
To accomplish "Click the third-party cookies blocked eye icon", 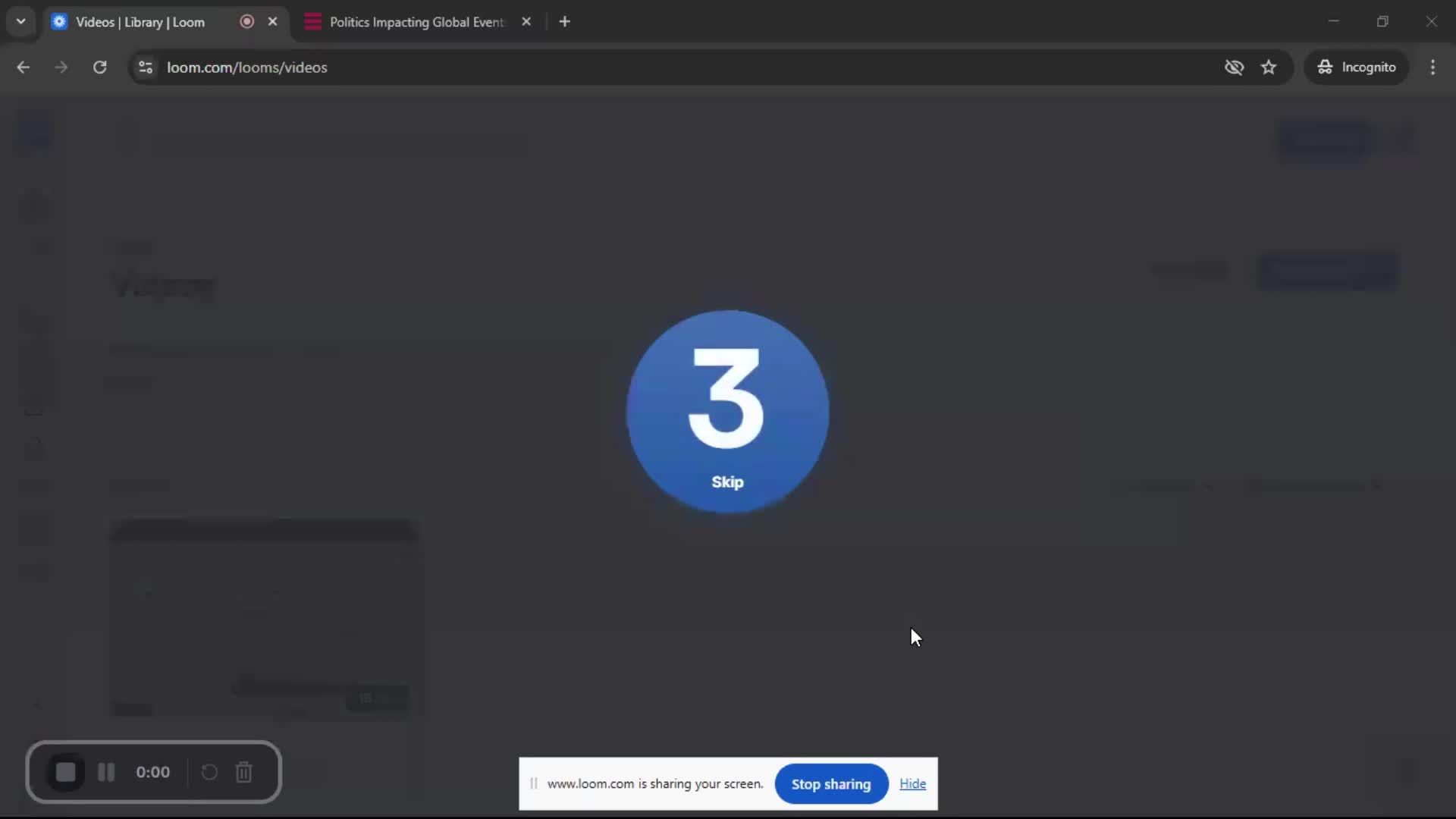I will coord(1235,67).
